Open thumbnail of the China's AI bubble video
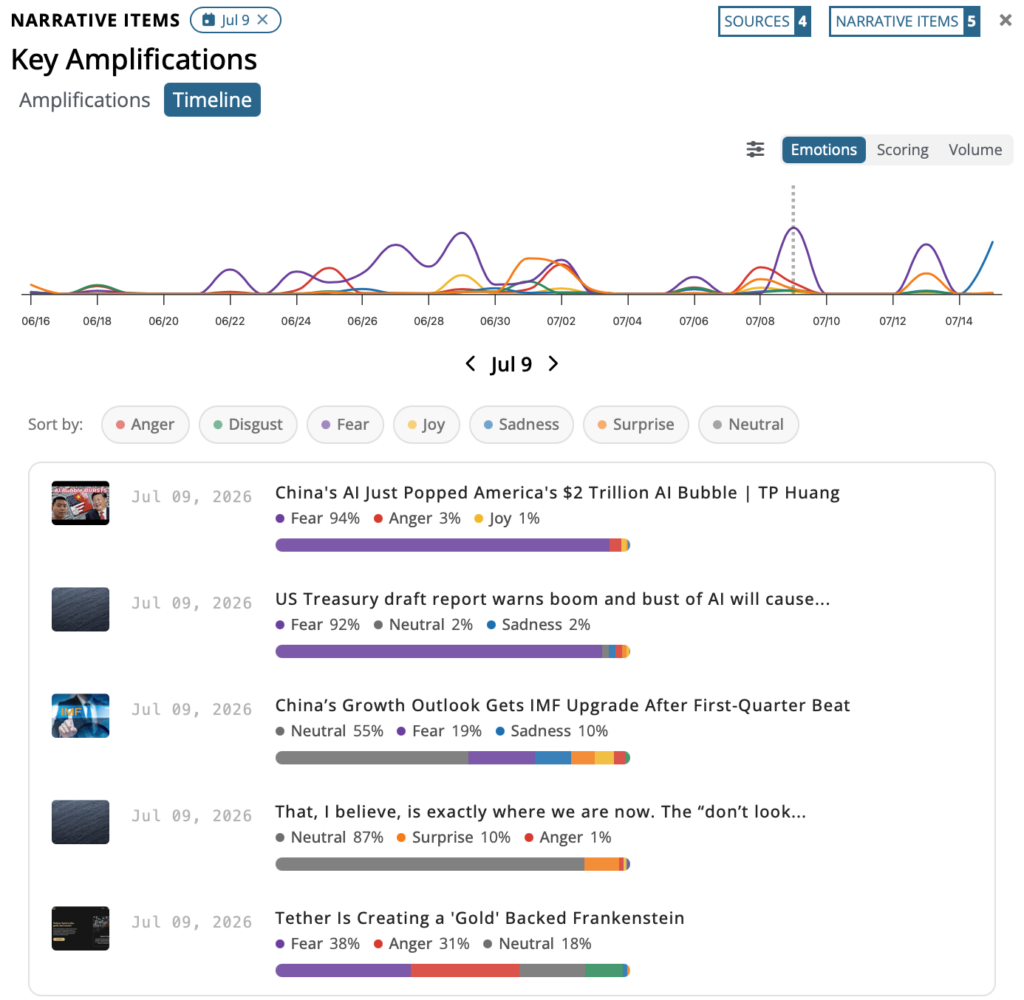Screen dimensions: 1024x1000 pos(80,503)
